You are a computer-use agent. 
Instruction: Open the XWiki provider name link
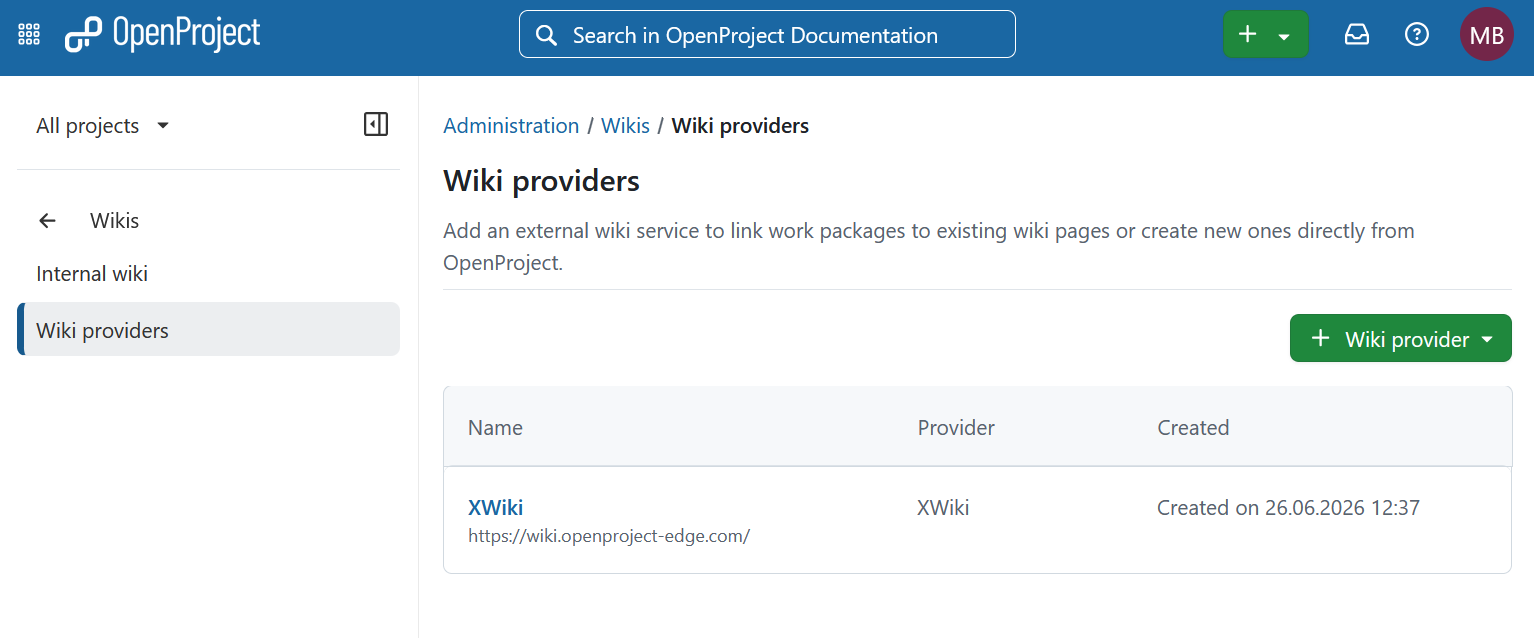[495, 508]
